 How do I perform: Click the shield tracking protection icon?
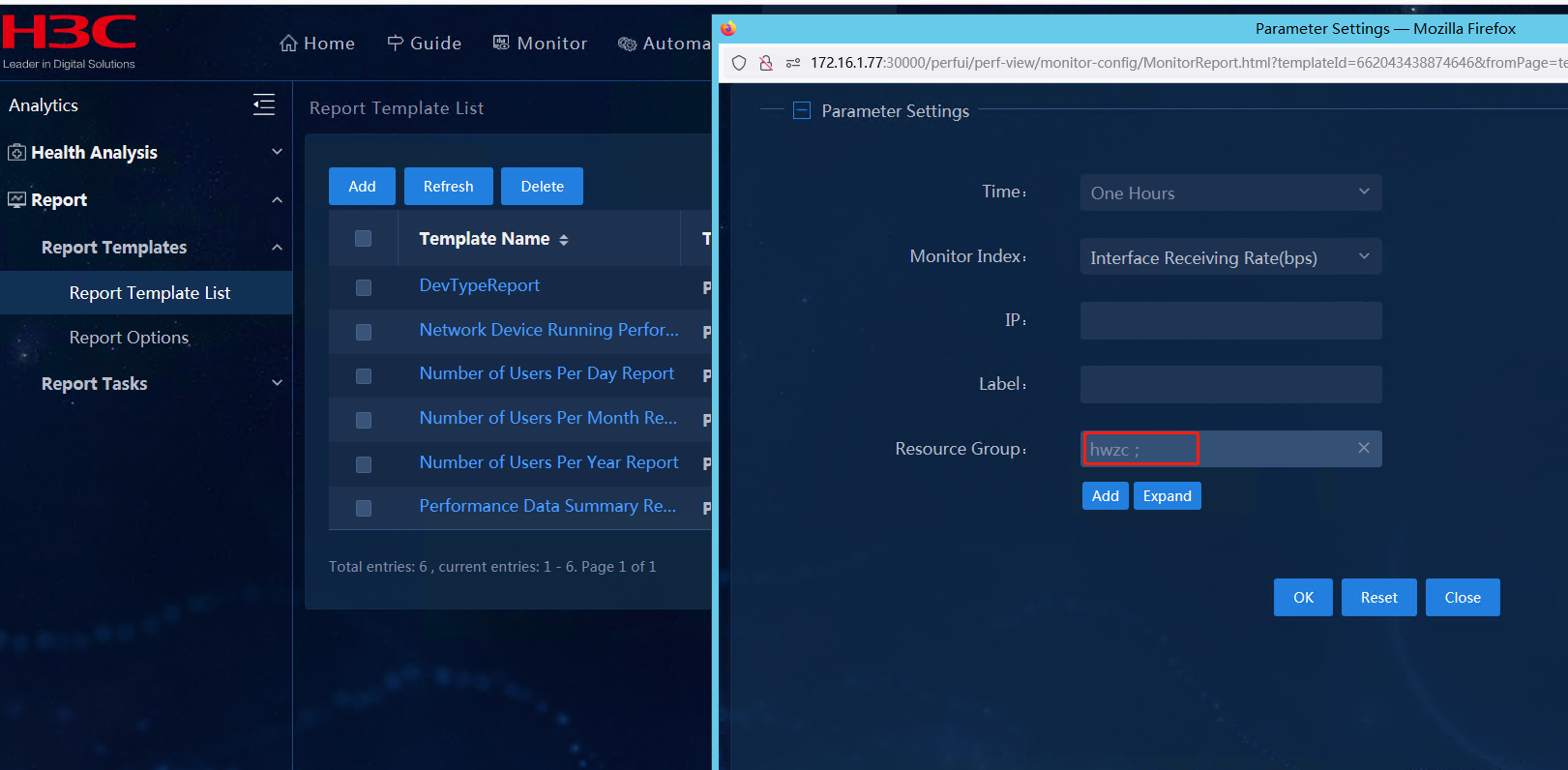[739, 63]
